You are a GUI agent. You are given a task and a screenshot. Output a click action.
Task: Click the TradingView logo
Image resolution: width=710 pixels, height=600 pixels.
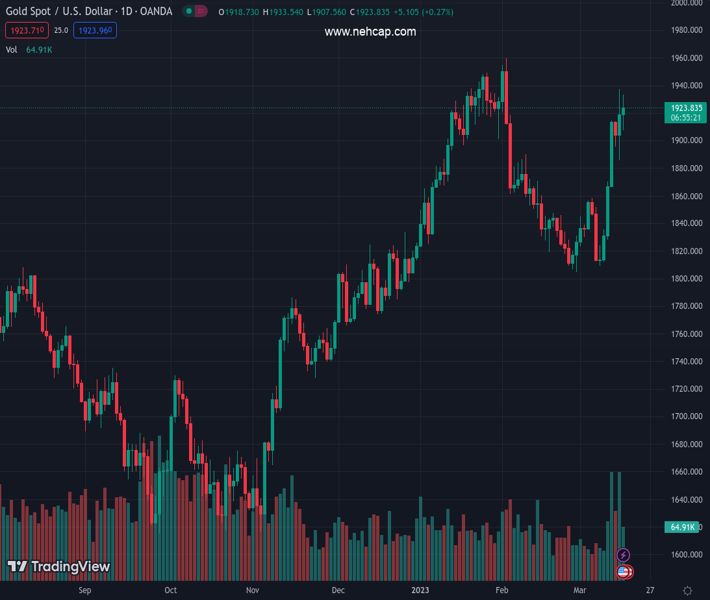[x=58, y=567]
